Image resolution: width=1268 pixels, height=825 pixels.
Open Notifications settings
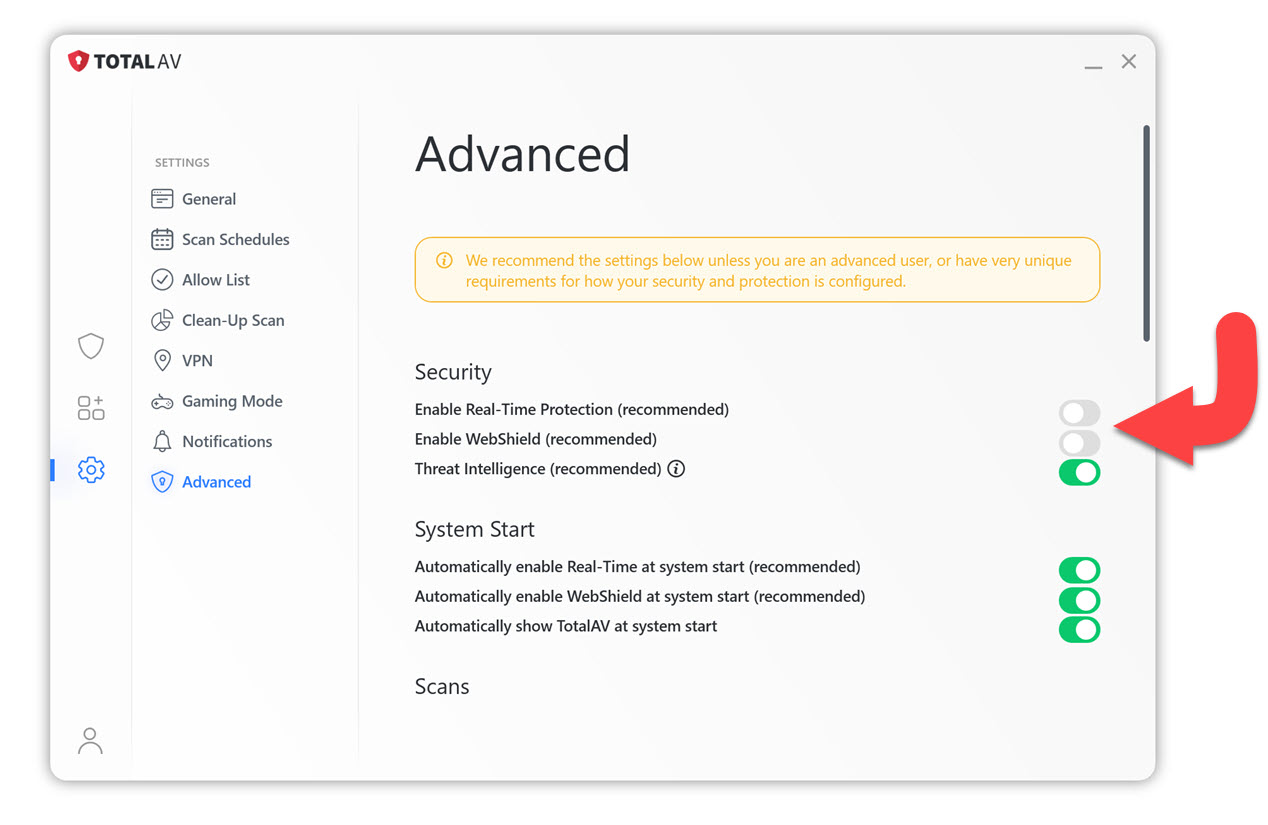point(226,442)
